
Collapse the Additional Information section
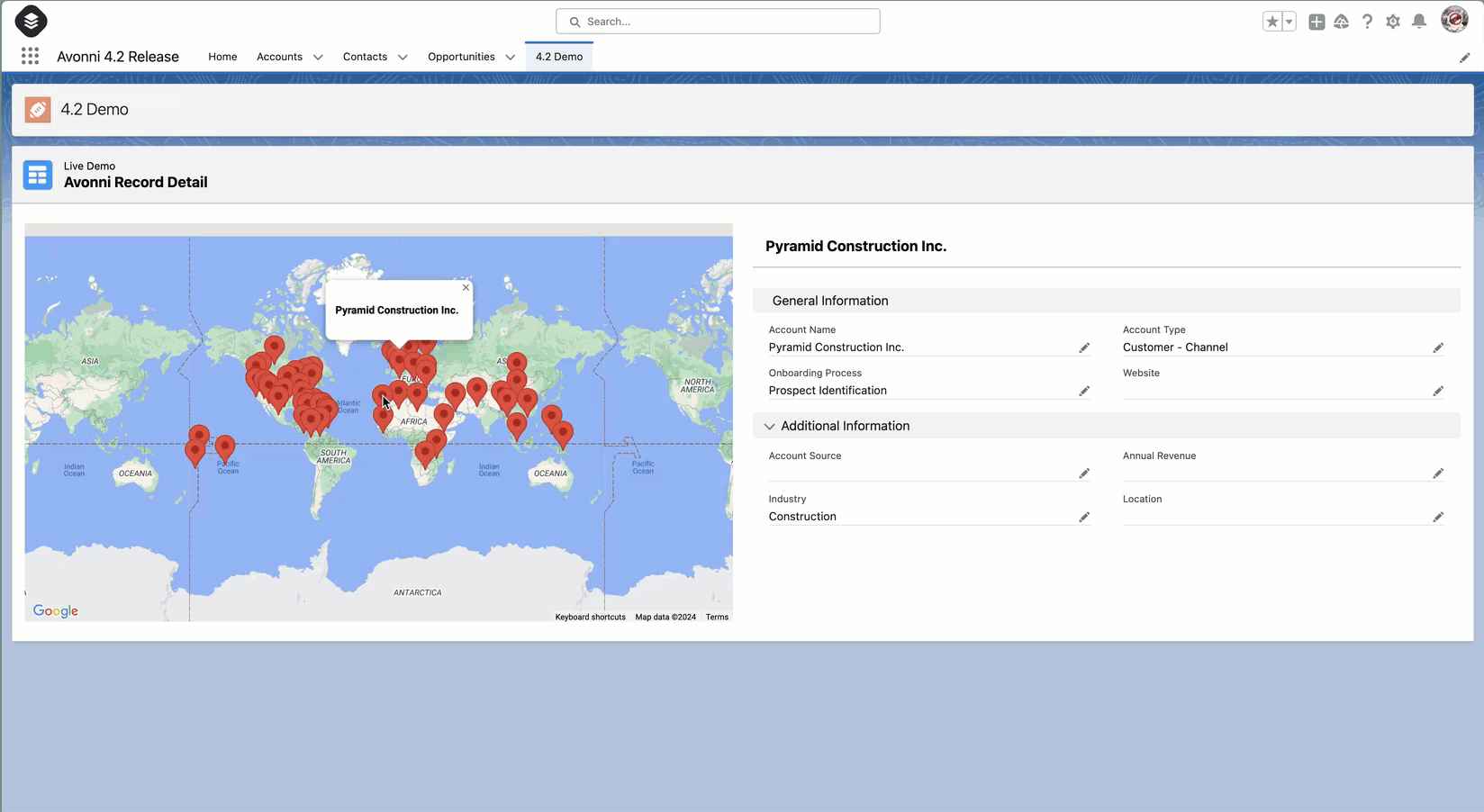click(x=769, y=427)
